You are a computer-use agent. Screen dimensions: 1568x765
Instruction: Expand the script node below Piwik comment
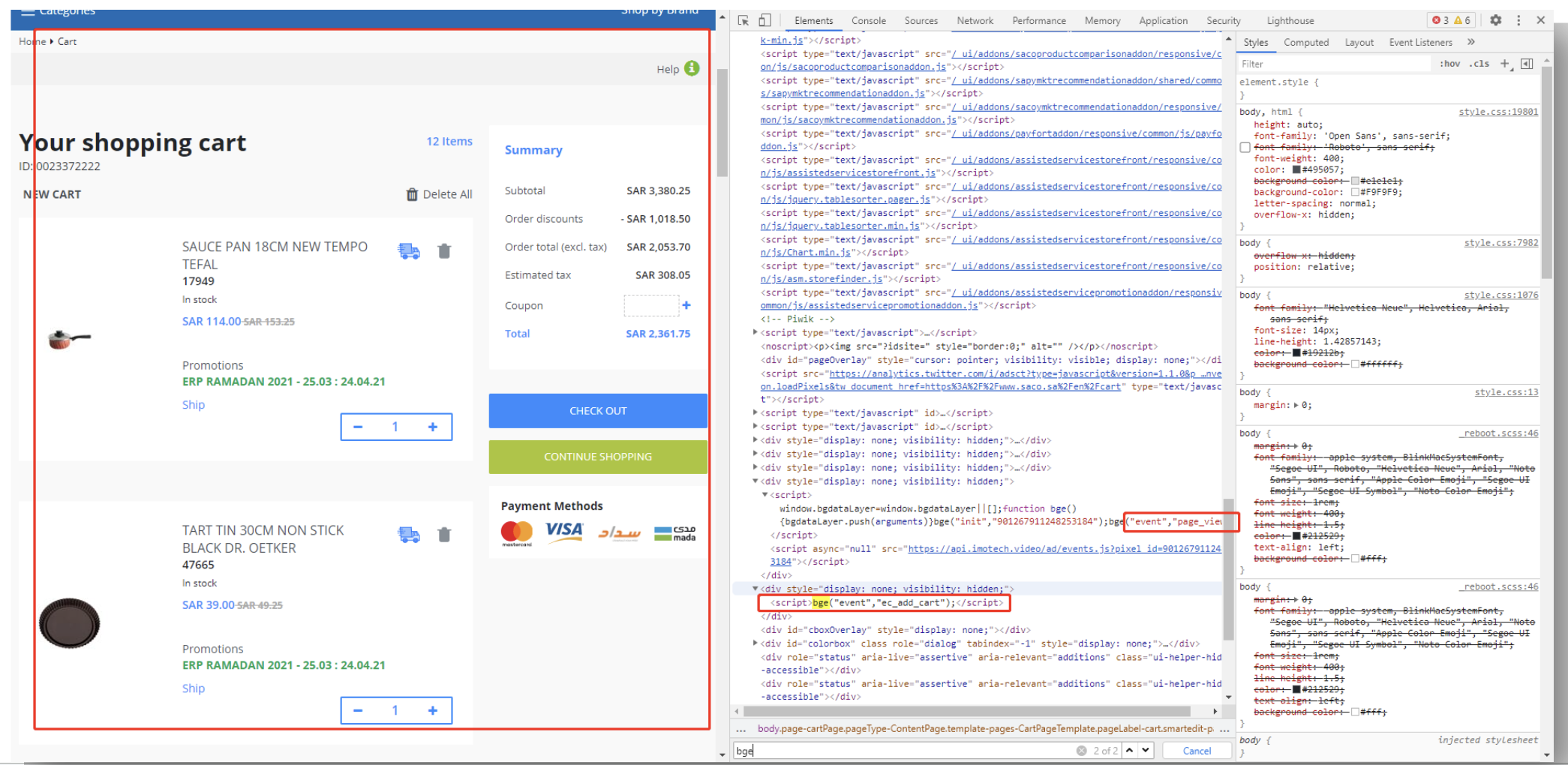coord(755,332)
